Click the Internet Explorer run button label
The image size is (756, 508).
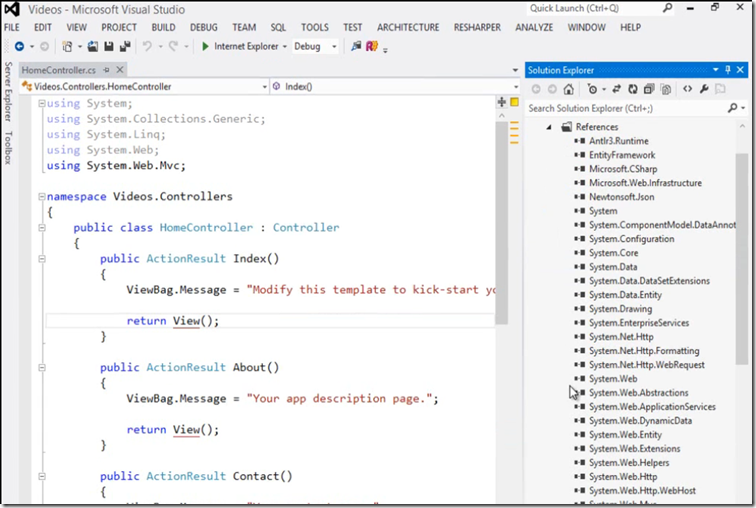246,46
